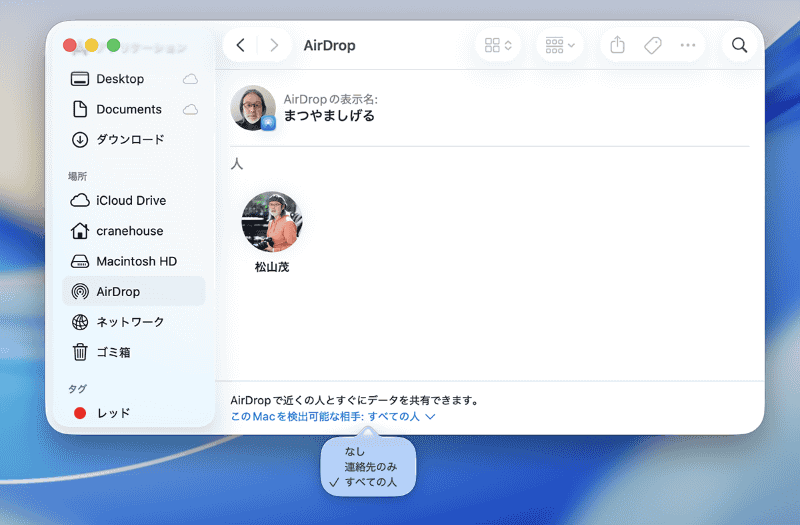Click the yellow minimize window button
The image size is (800, 525).
(x=92, y=45)
